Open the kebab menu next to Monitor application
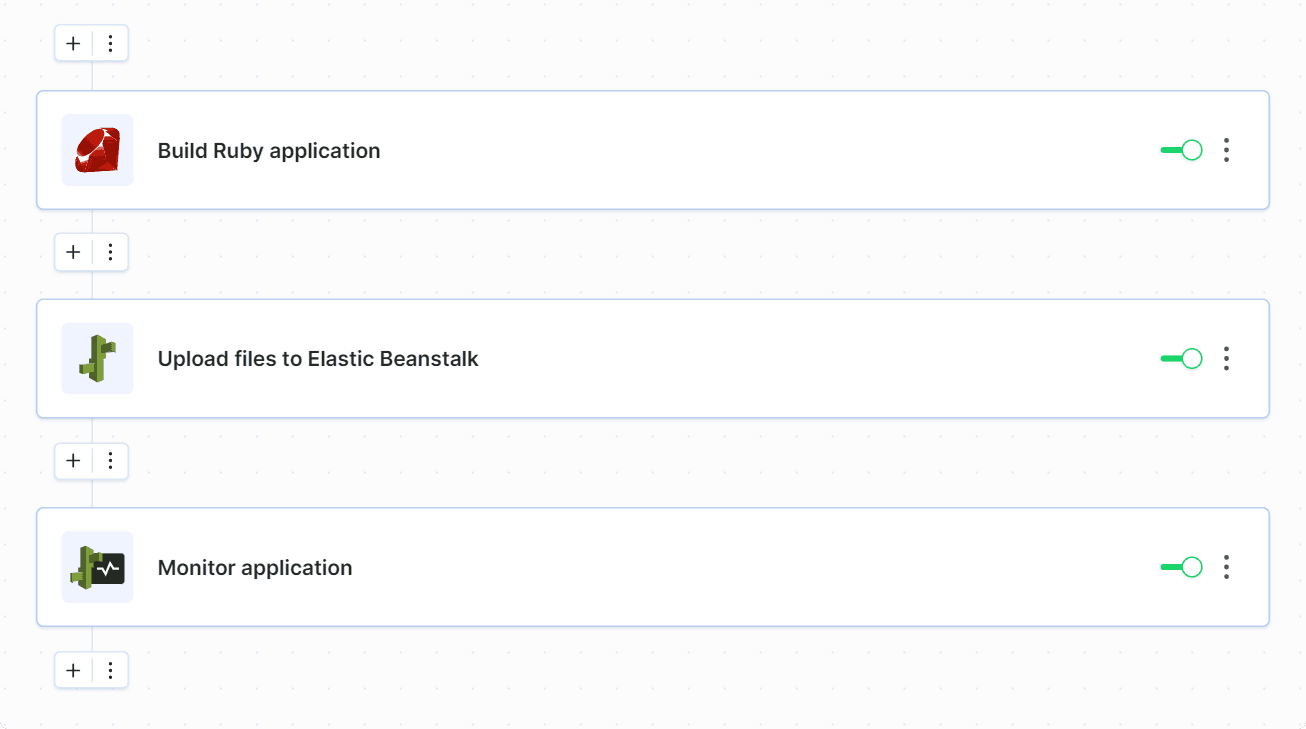Screen dimensions: 1306x729 click(x=1226, y=567)
